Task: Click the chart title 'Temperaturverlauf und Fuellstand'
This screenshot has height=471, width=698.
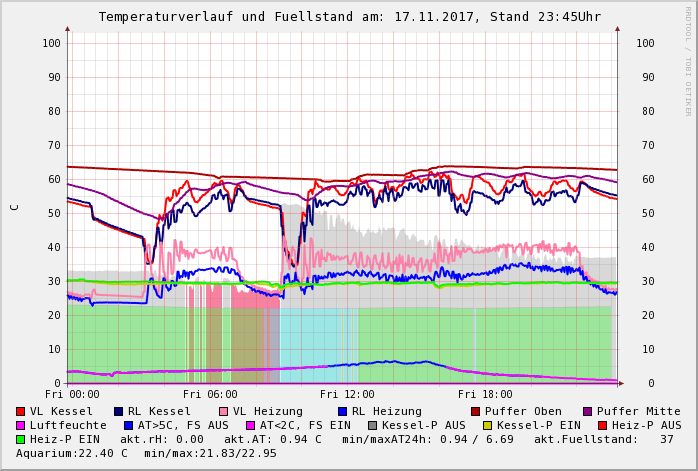Action: pos(262,17)
